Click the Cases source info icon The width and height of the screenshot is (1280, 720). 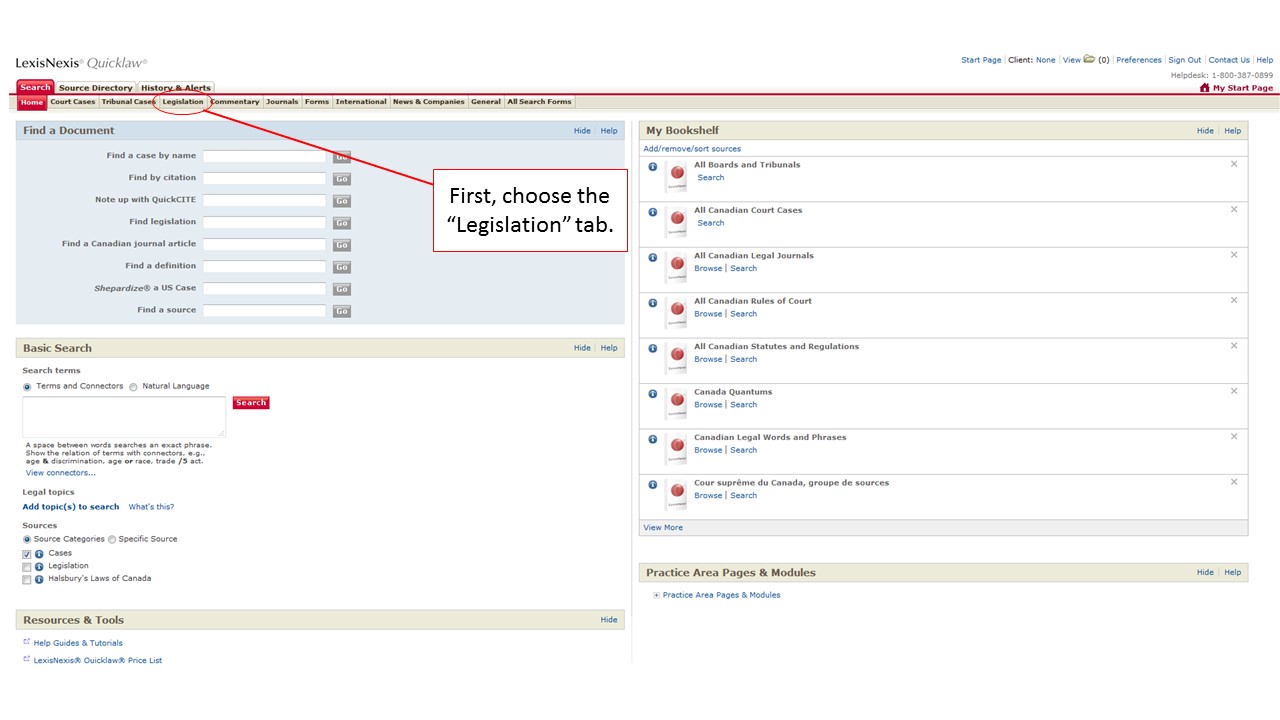[x=39, y=554]
